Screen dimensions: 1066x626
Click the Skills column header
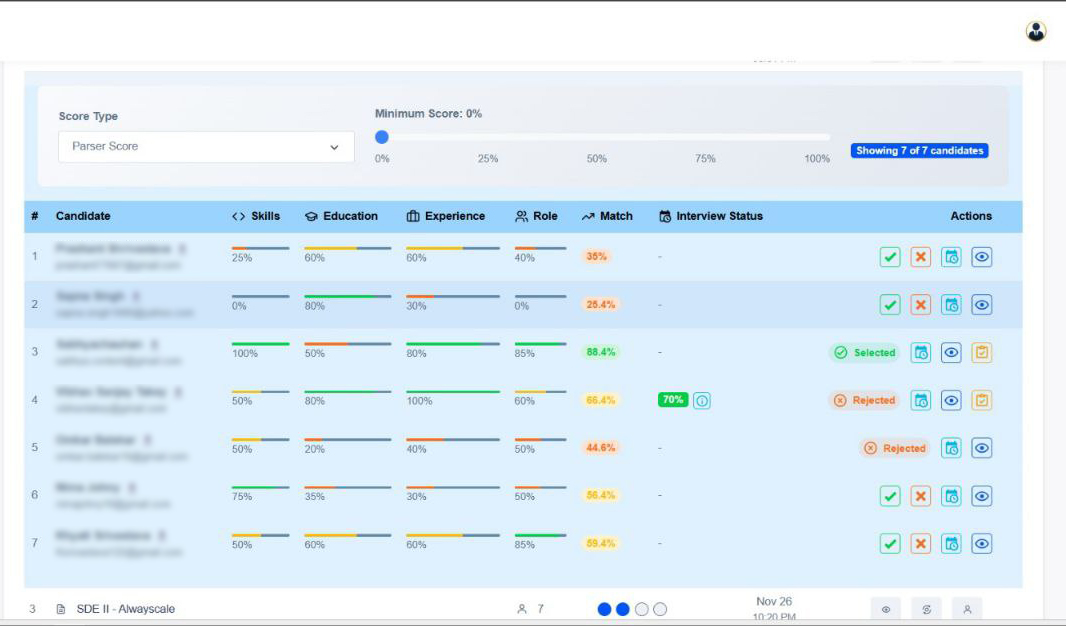coord(256,216)
